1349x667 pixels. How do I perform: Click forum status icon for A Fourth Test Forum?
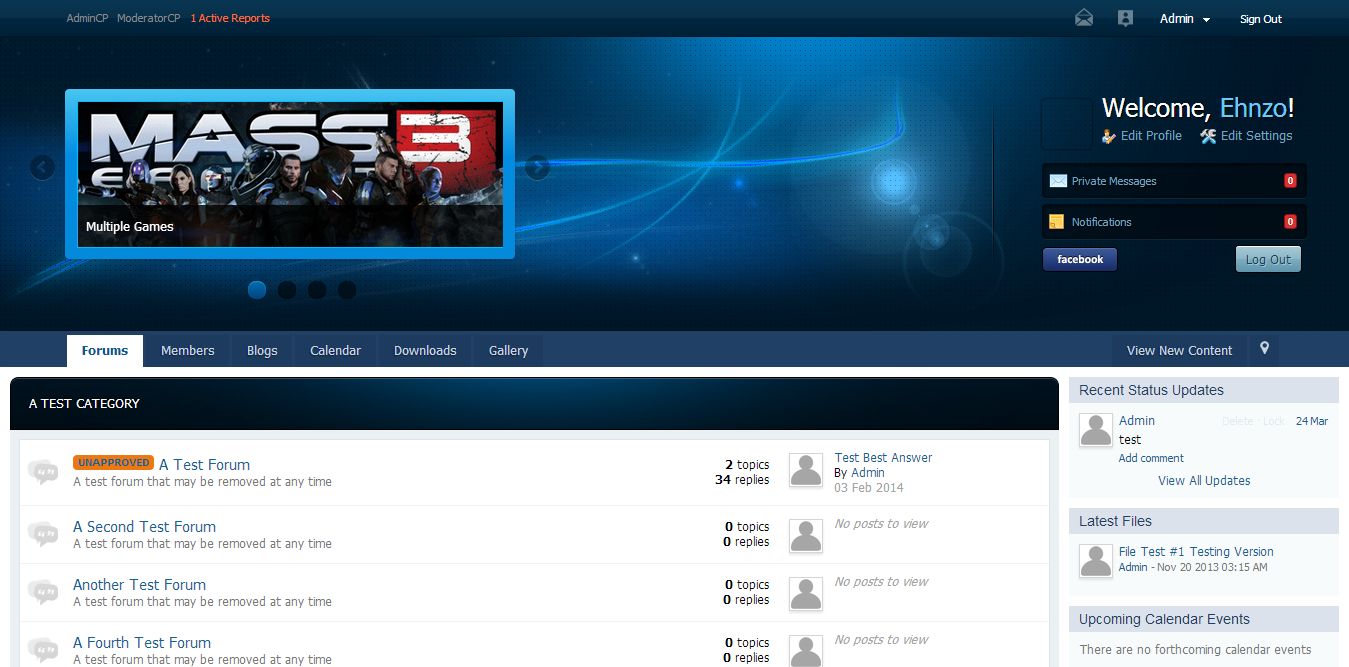pyautogui.click(x=43, y=648)
